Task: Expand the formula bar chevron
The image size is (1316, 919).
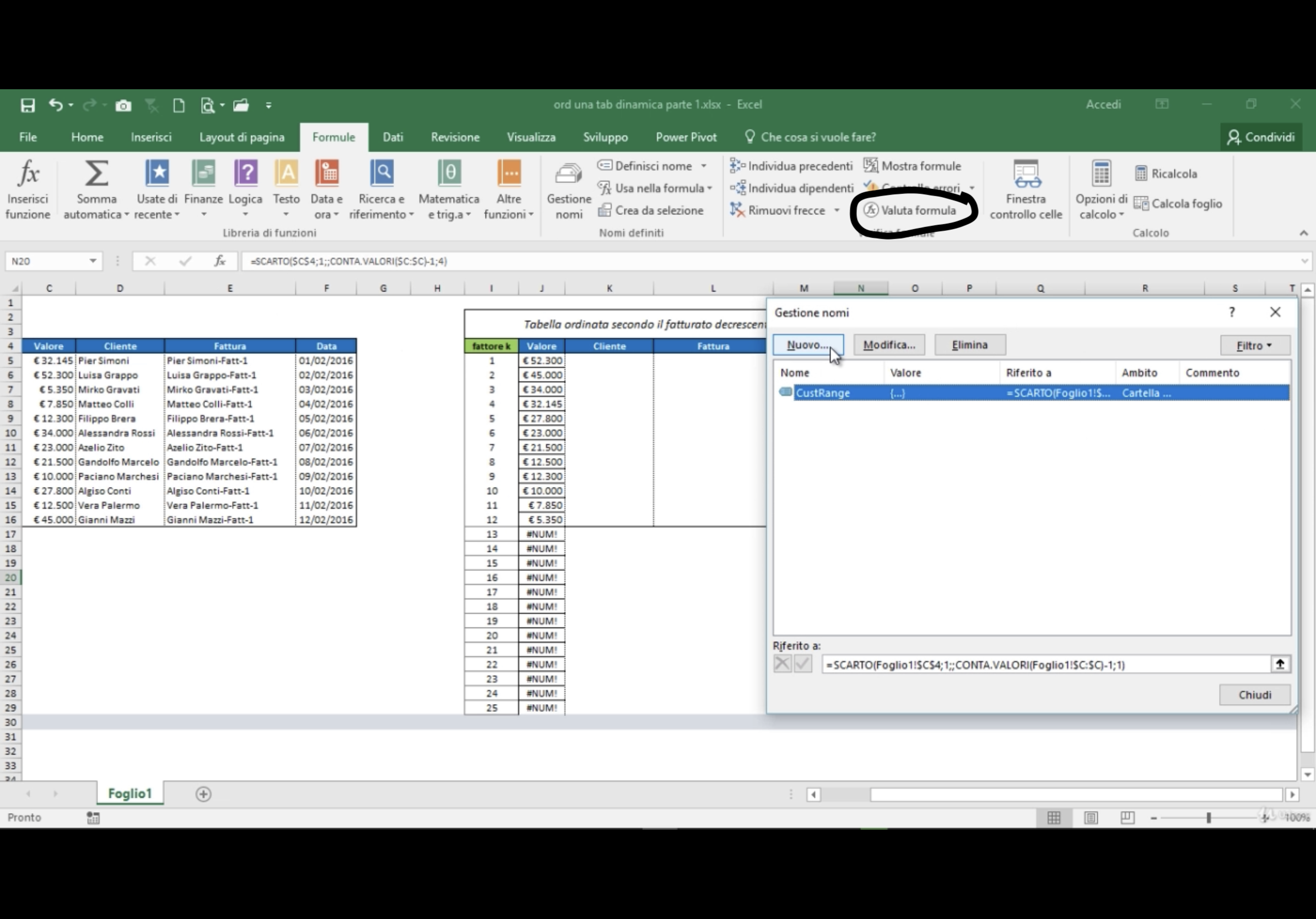Action: click(1304, 261)
